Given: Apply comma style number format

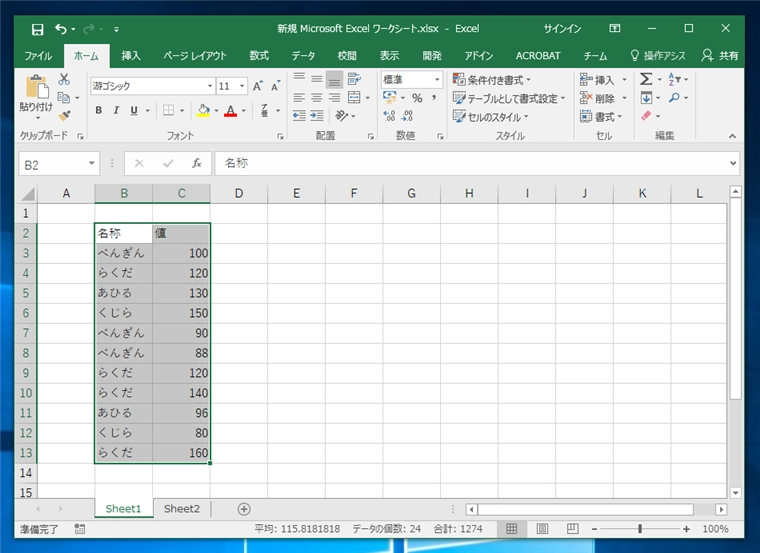Looking at the screenshot, I should (434, 98).
